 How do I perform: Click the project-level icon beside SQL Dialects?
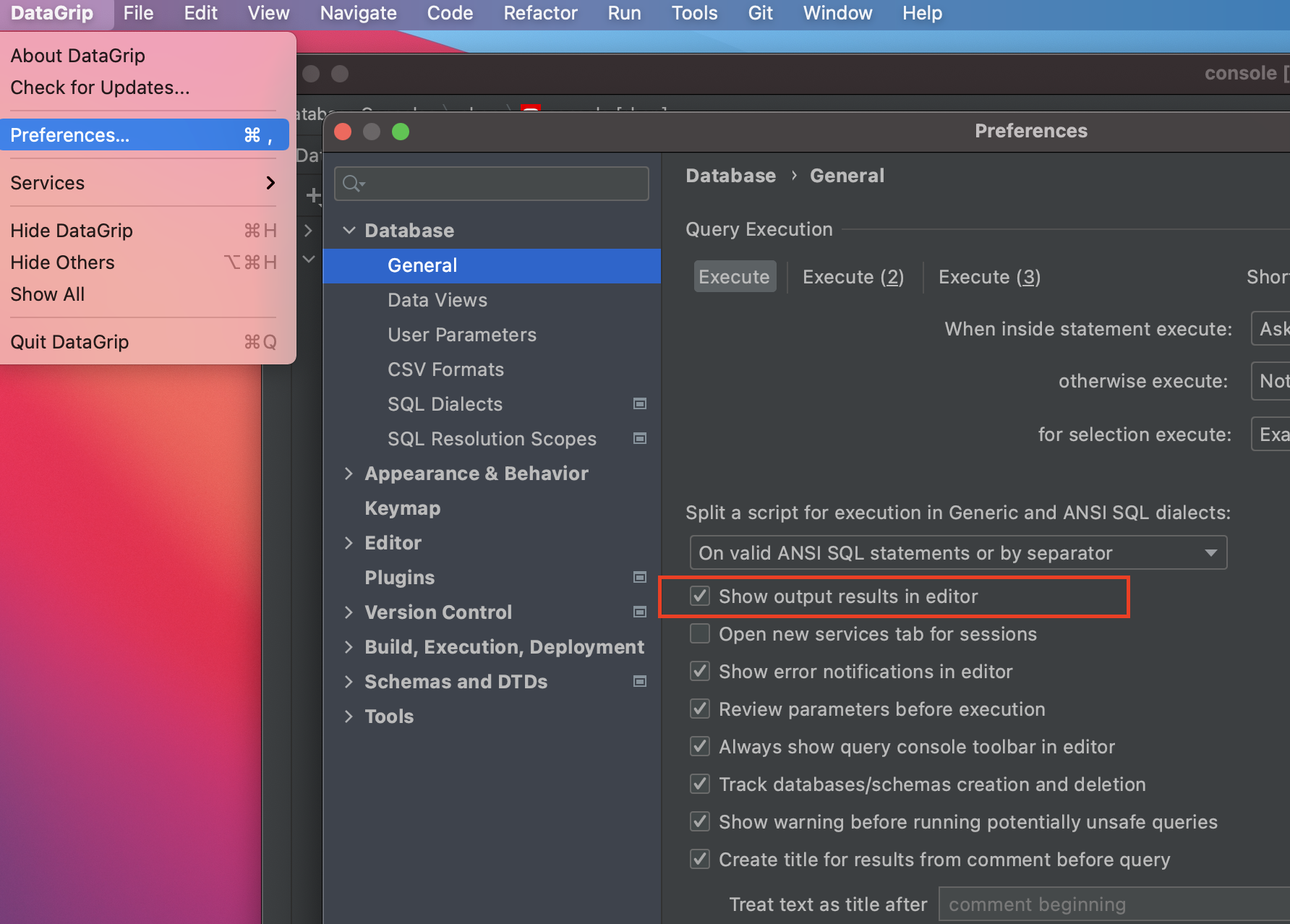640,403
